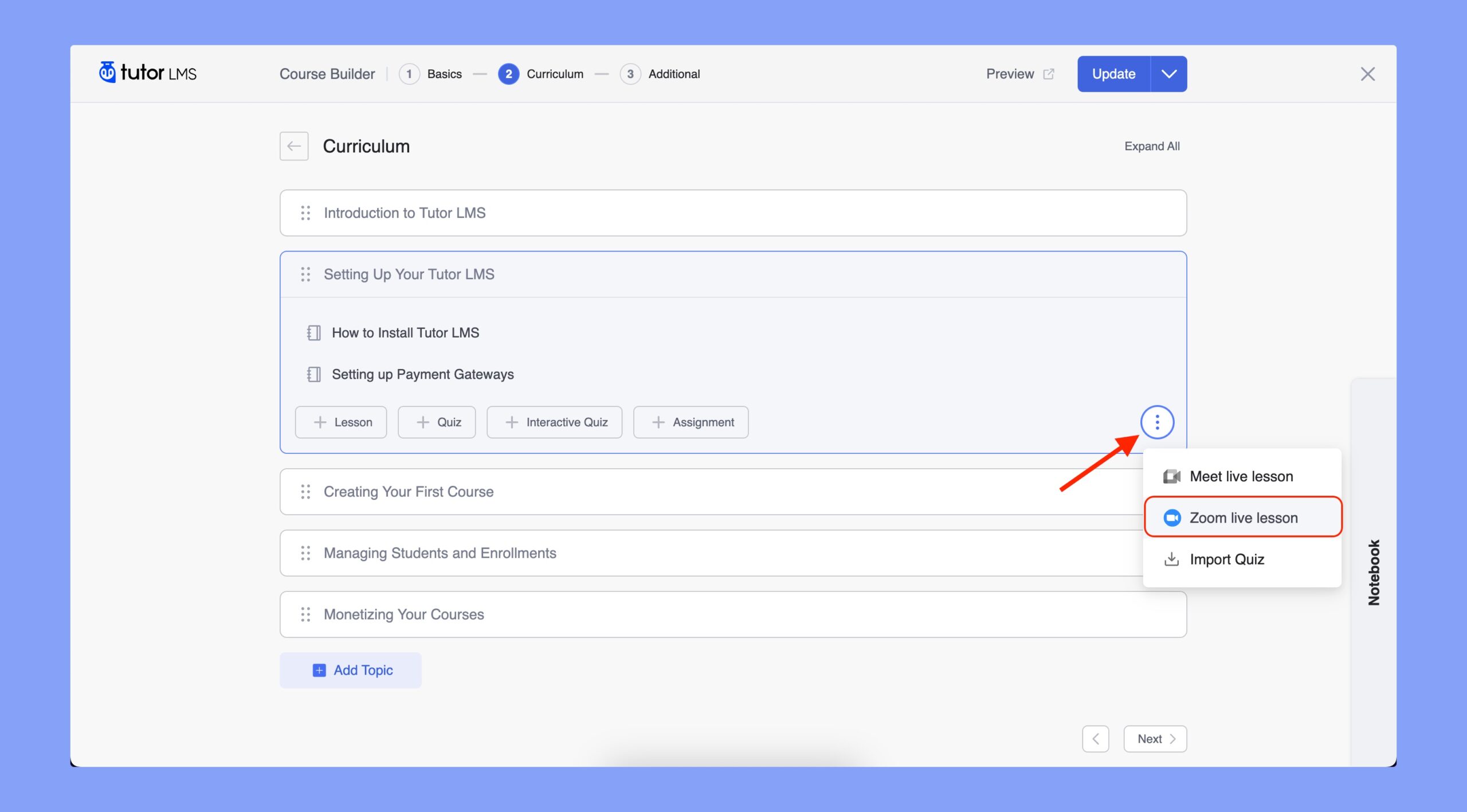This screenshot has width=1467, height=812.
Task: Select Meet live lesson from menu
Action: [1242, 476]
